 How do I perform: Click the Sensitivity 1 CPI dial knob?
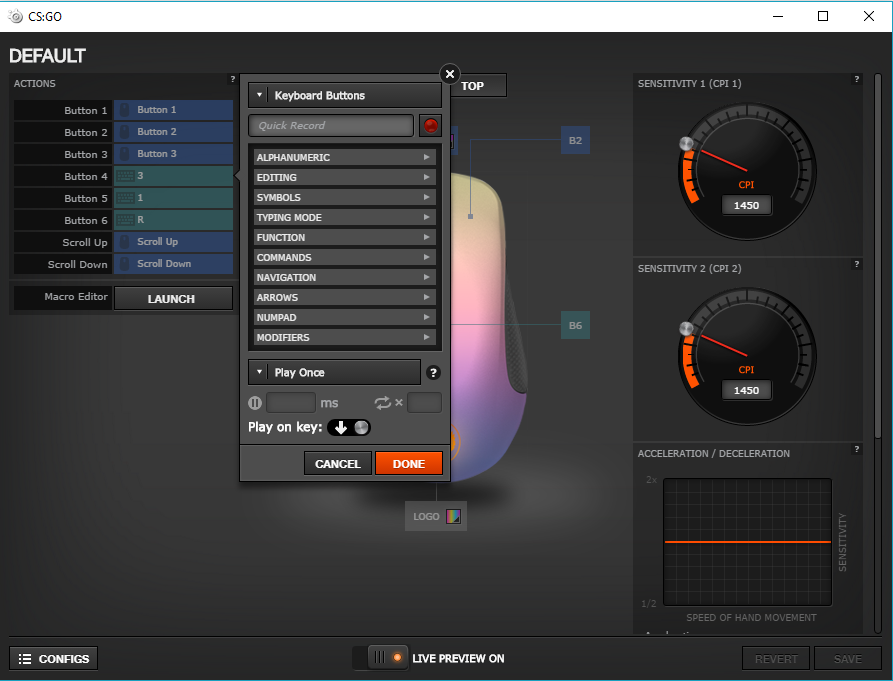pos(686,145)
